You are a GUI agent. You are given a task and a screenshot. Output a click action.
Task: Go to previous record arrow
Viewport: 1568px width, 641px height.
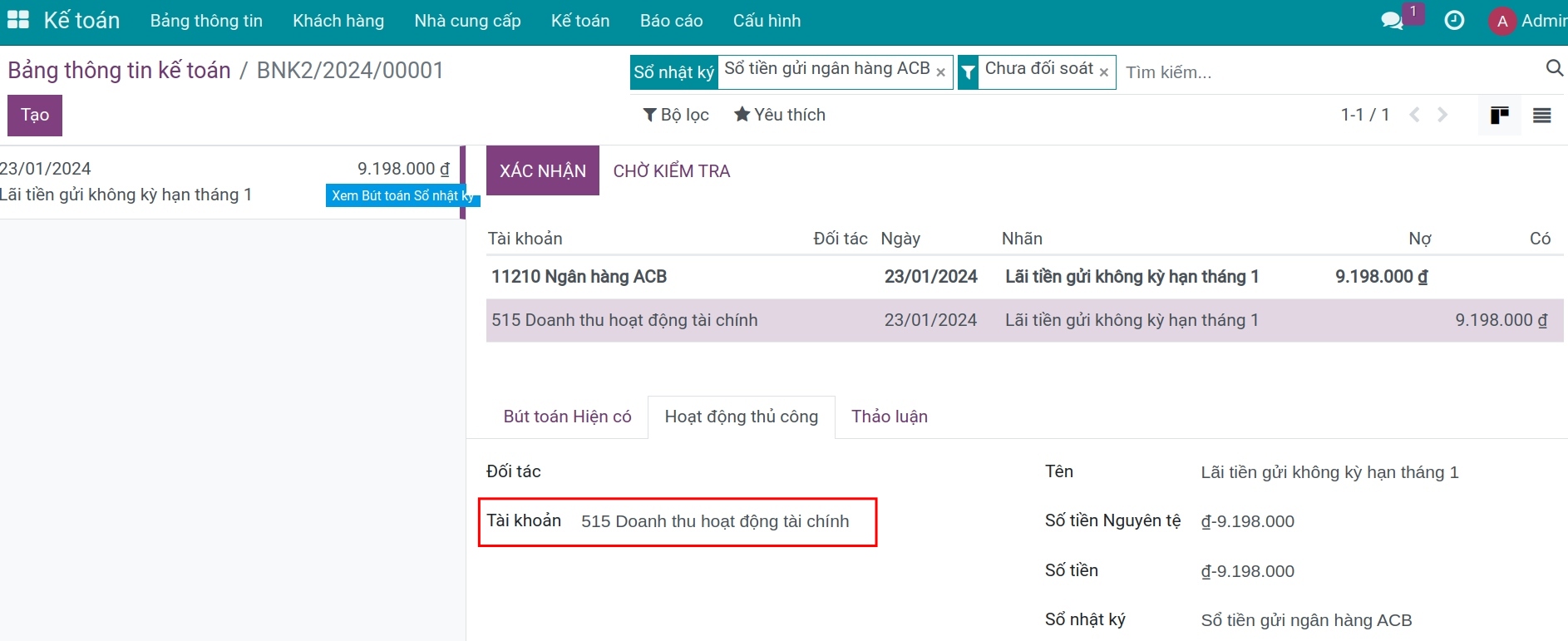pyautogui.click(x=1414, y=115)
